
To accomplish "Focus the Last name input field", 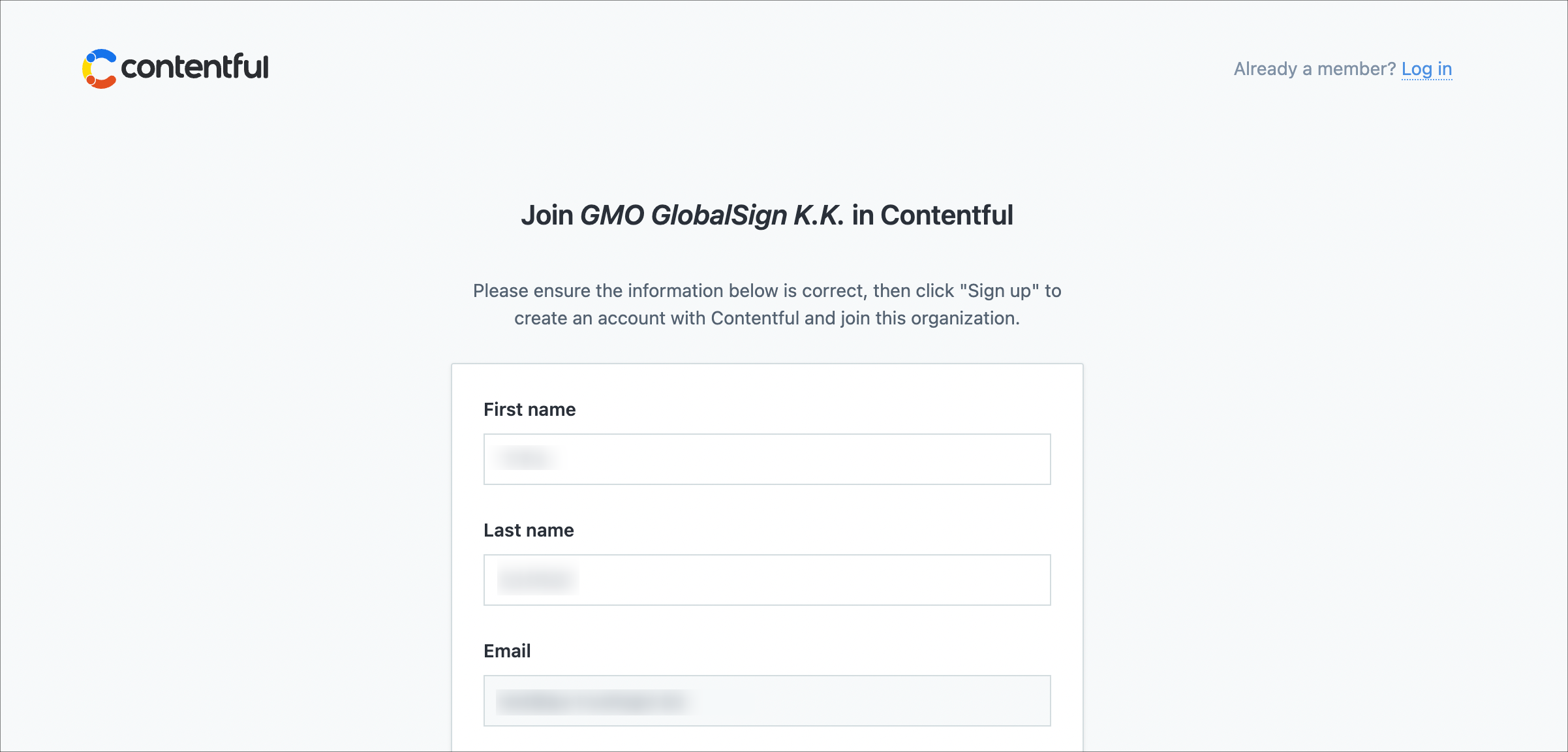I will click(x=767, y=580).
